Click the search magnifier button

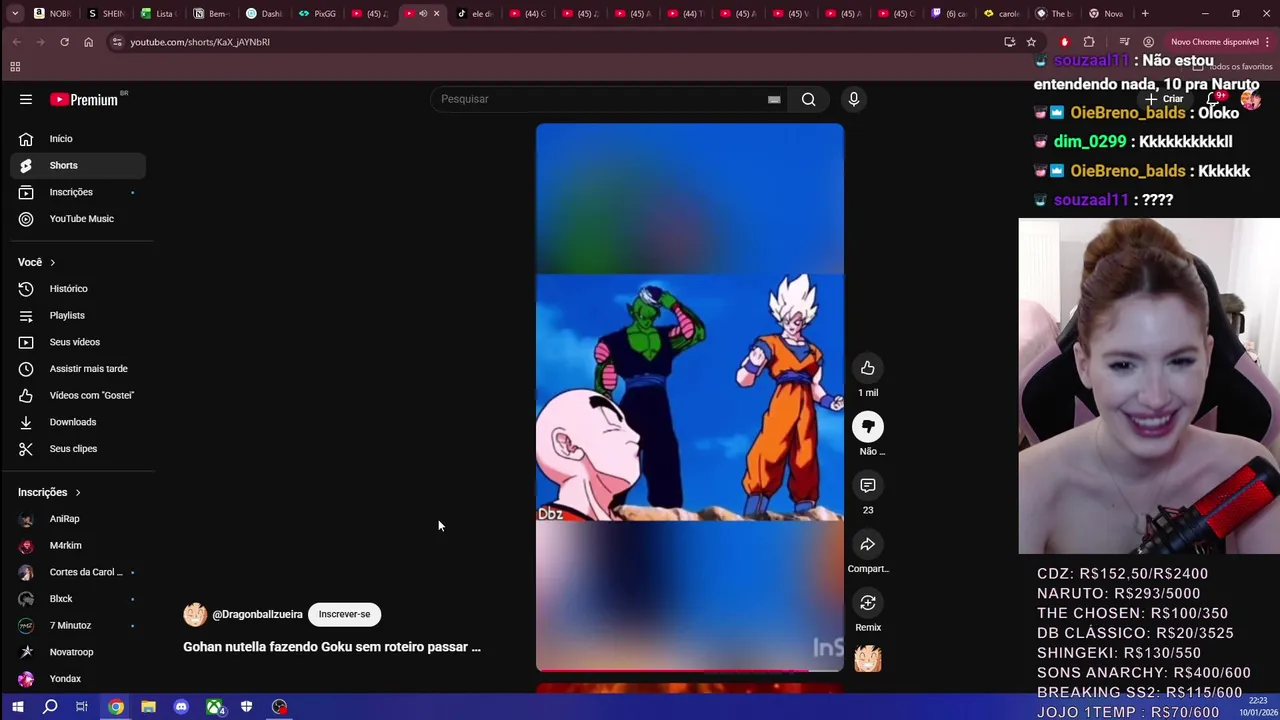click(x=808, y=99)
